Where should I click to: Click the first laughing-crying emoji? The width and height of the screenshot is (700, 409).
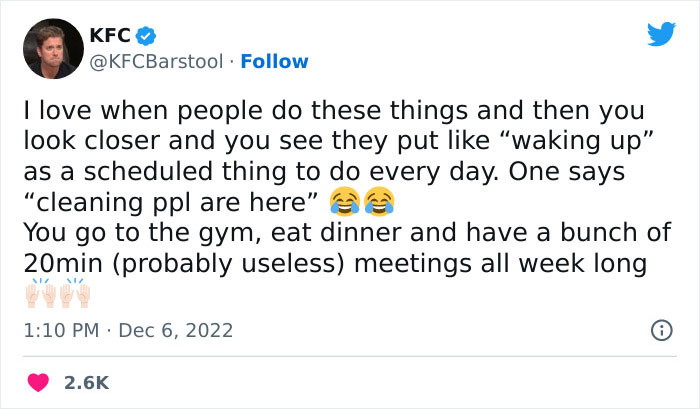pos(344,203)
